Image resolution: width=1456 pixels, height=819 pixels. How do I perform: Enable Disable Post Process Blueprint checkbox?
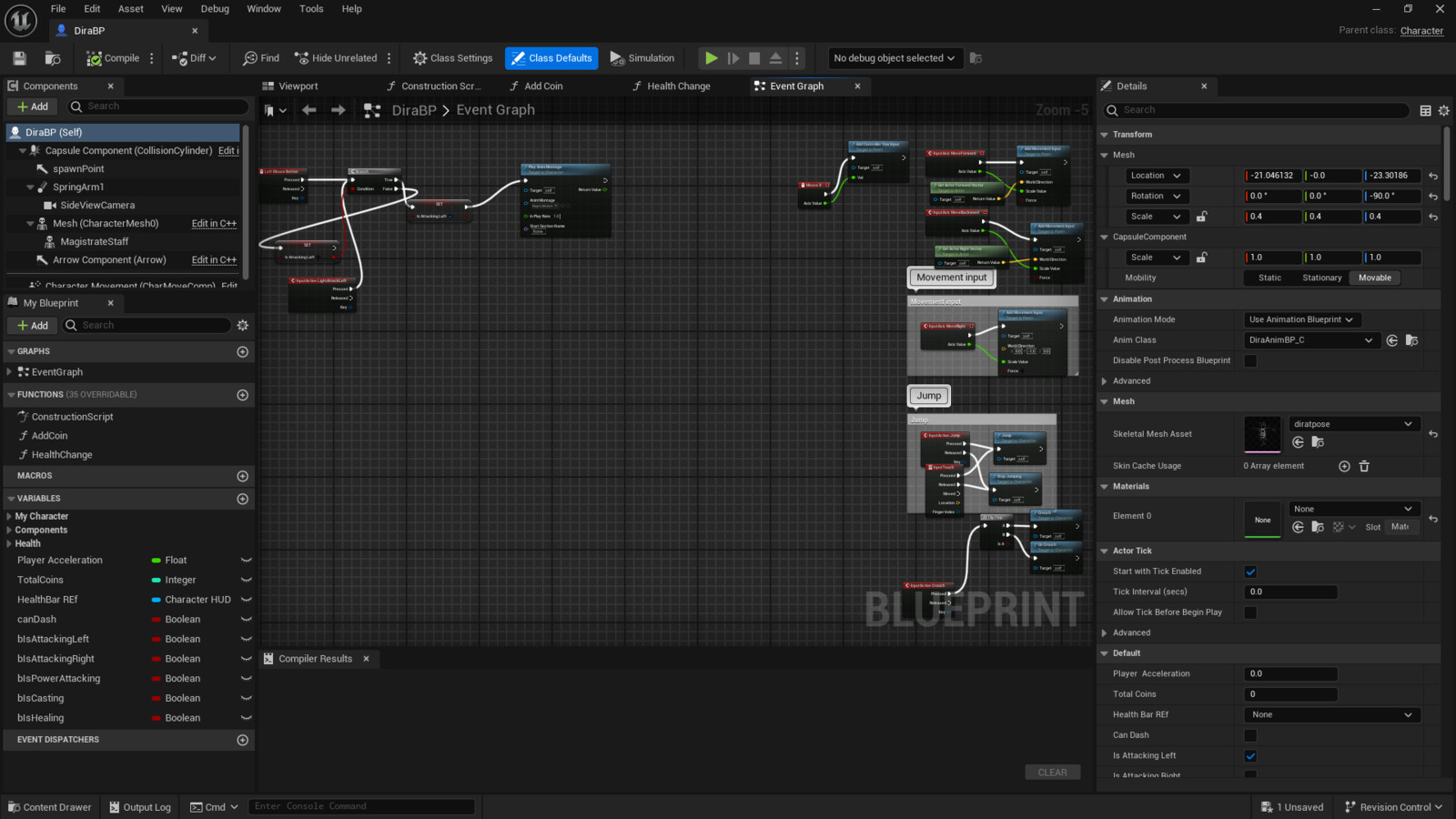[x=1250, y=361]
